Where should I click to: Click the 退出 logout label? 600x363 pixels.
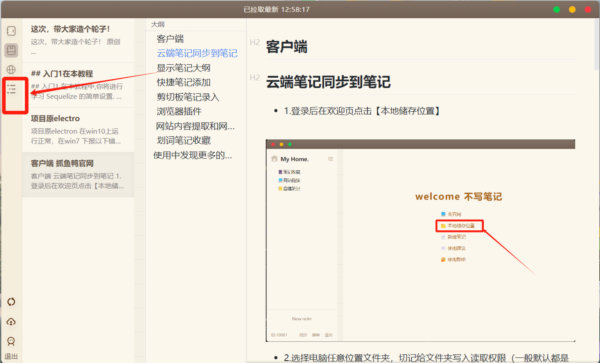pos(11,356)
